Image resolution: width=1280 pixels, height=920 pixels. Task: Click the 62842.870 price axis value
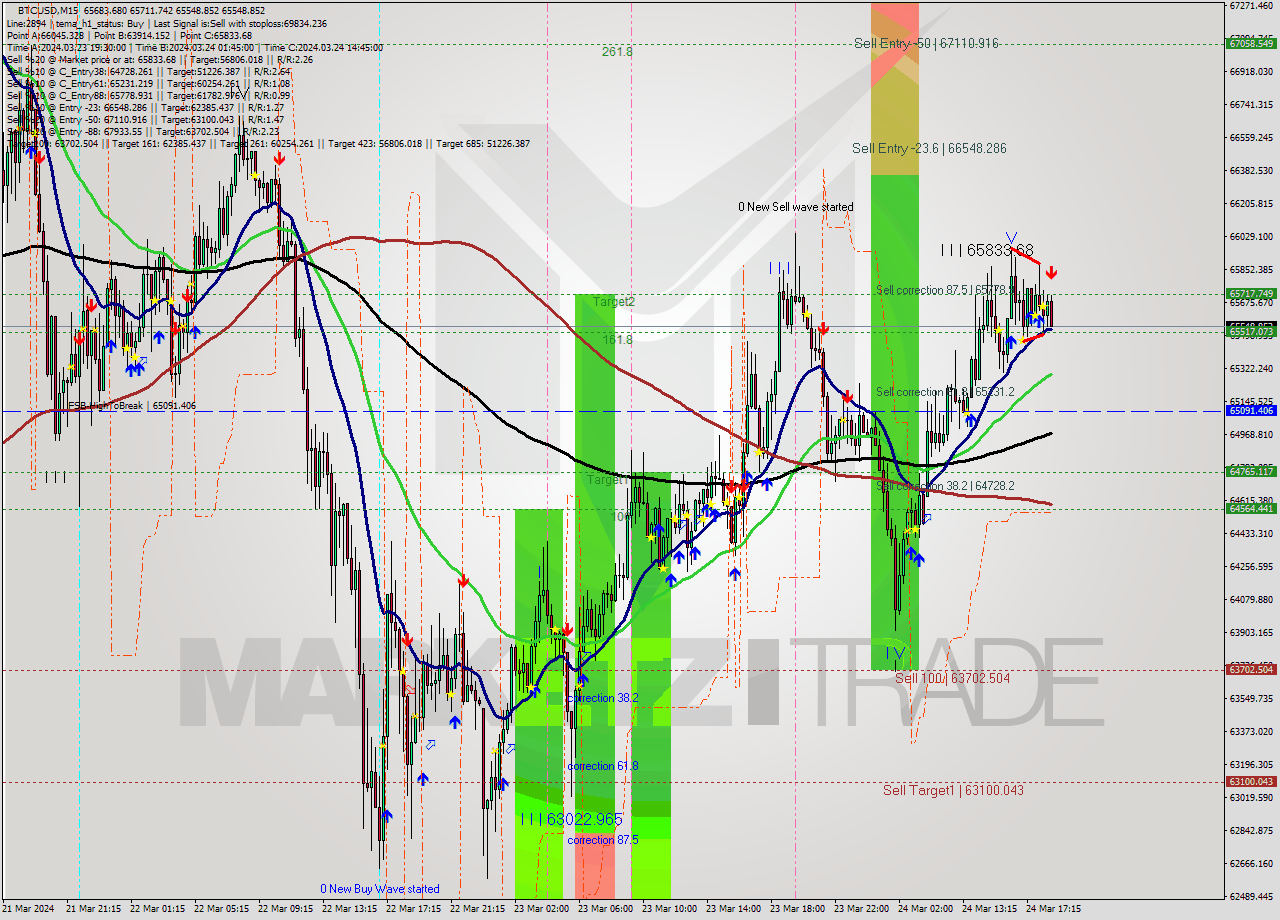pyautogui.click(x=1250, y=831)
